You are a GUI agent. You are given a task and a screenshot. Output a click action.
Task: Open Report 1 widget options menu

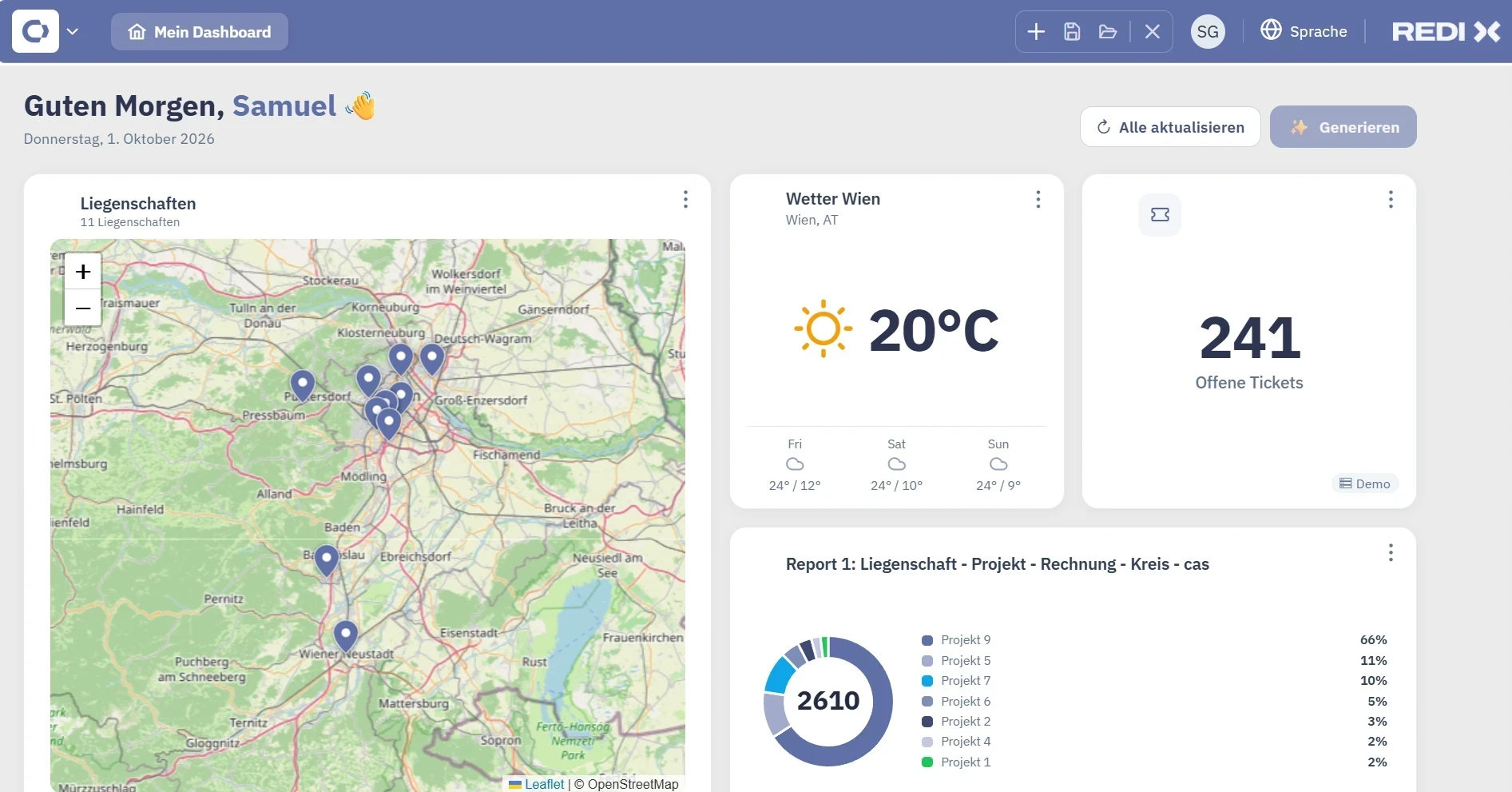1391,552
